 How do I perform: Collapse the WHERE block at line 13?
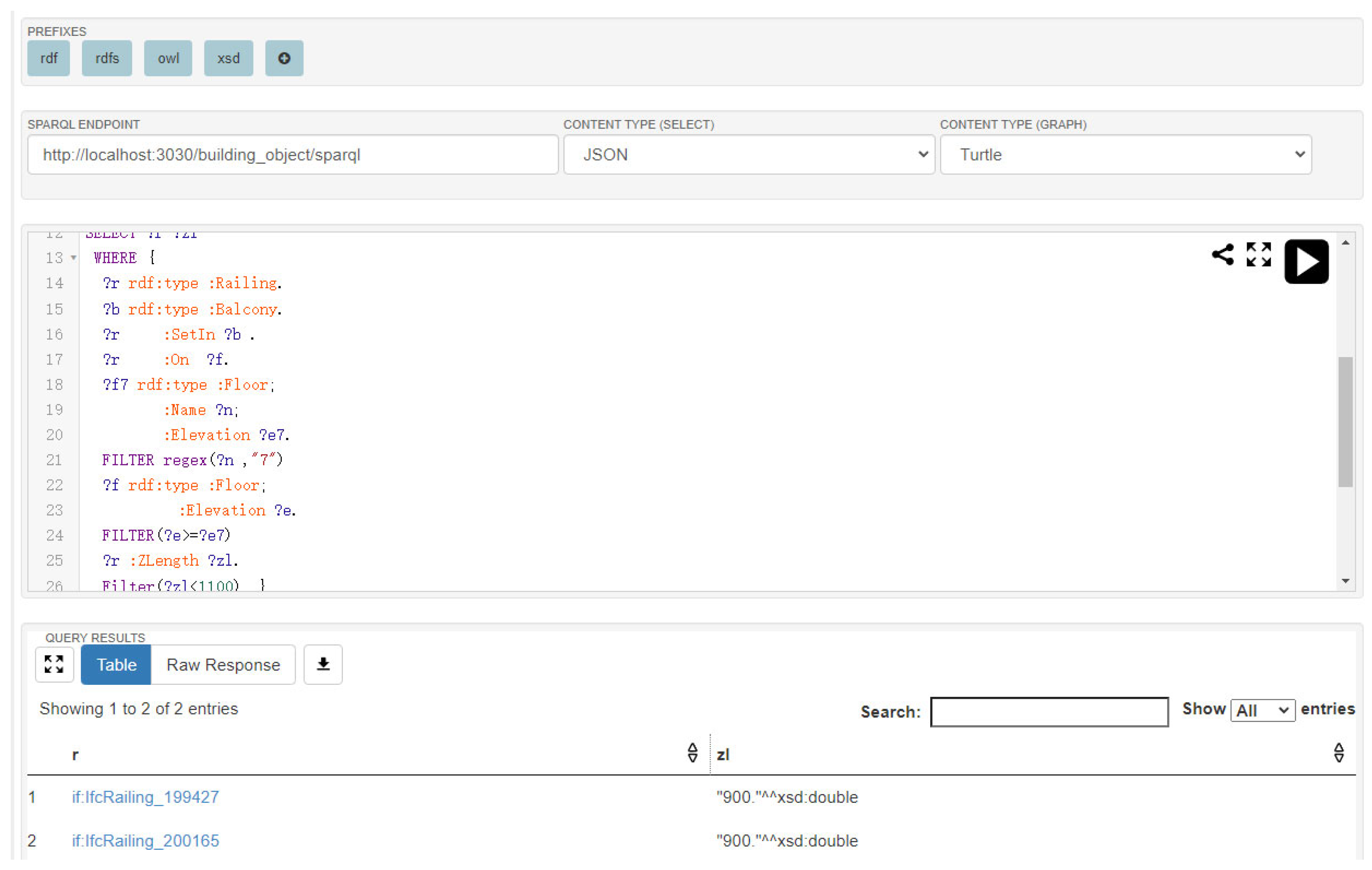pyautogui.click(x=73, y=258)
